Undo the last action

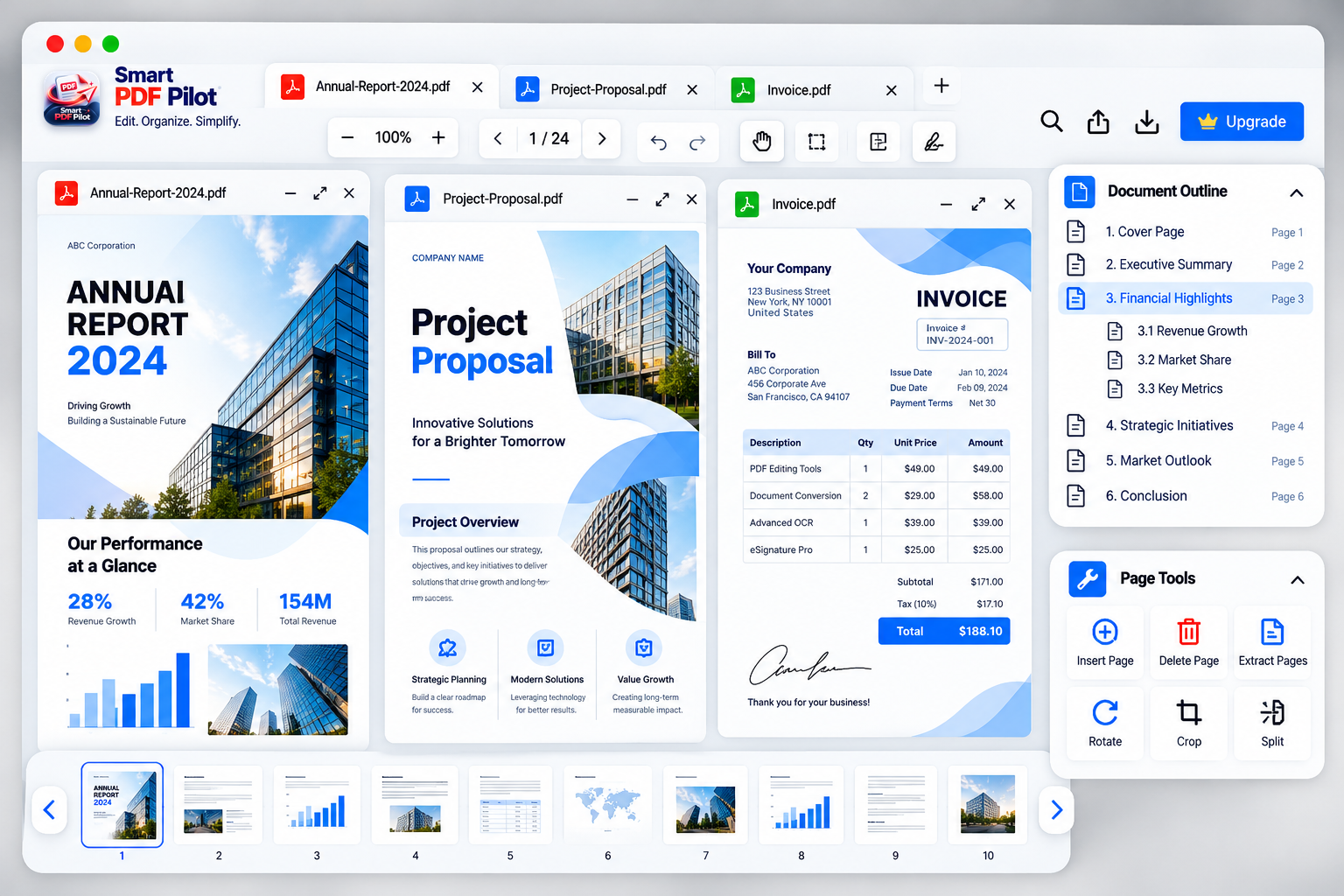[x=659, y=143]
